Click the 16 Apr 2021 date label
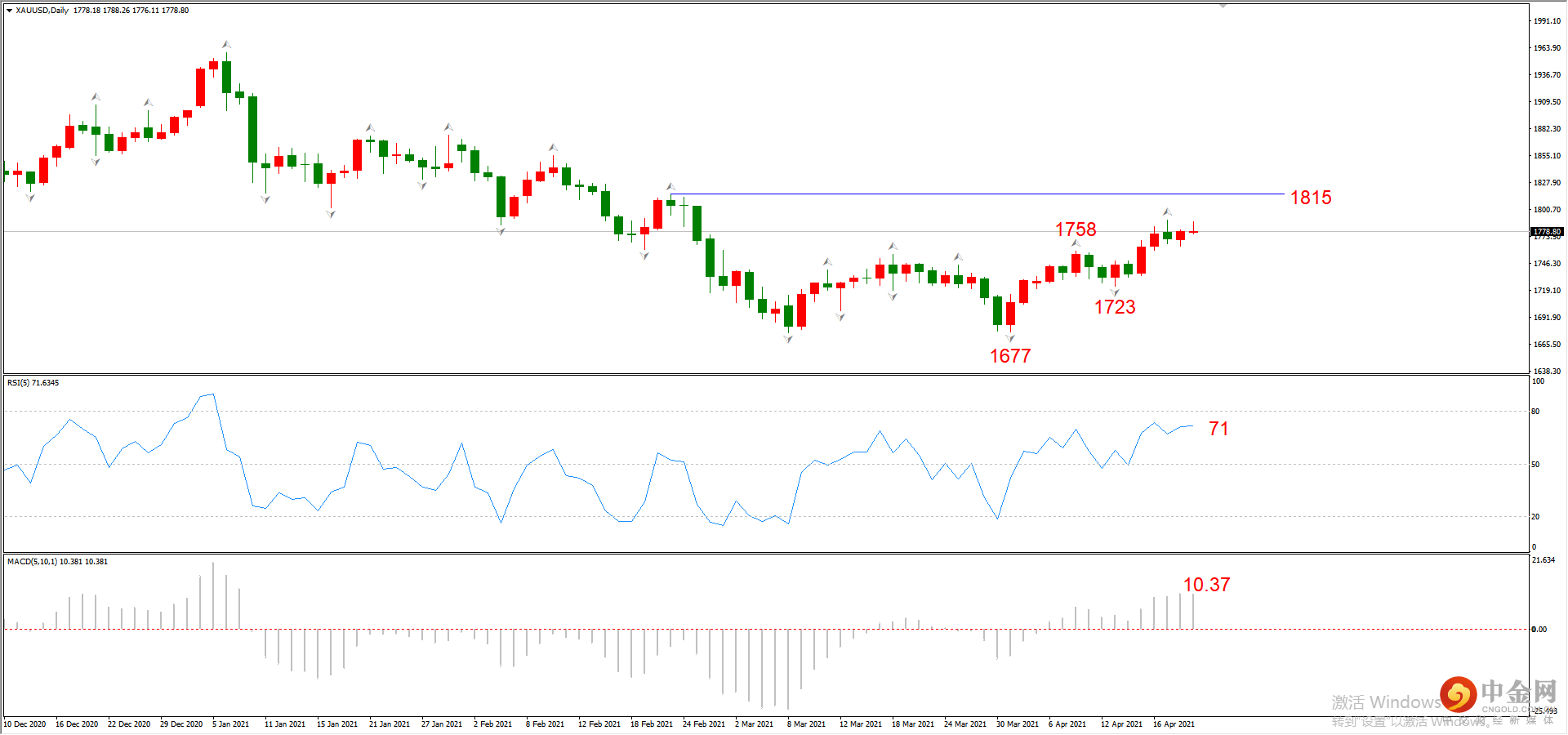The height and width of the screenshot is (735, 1568). coord(1174,724)
